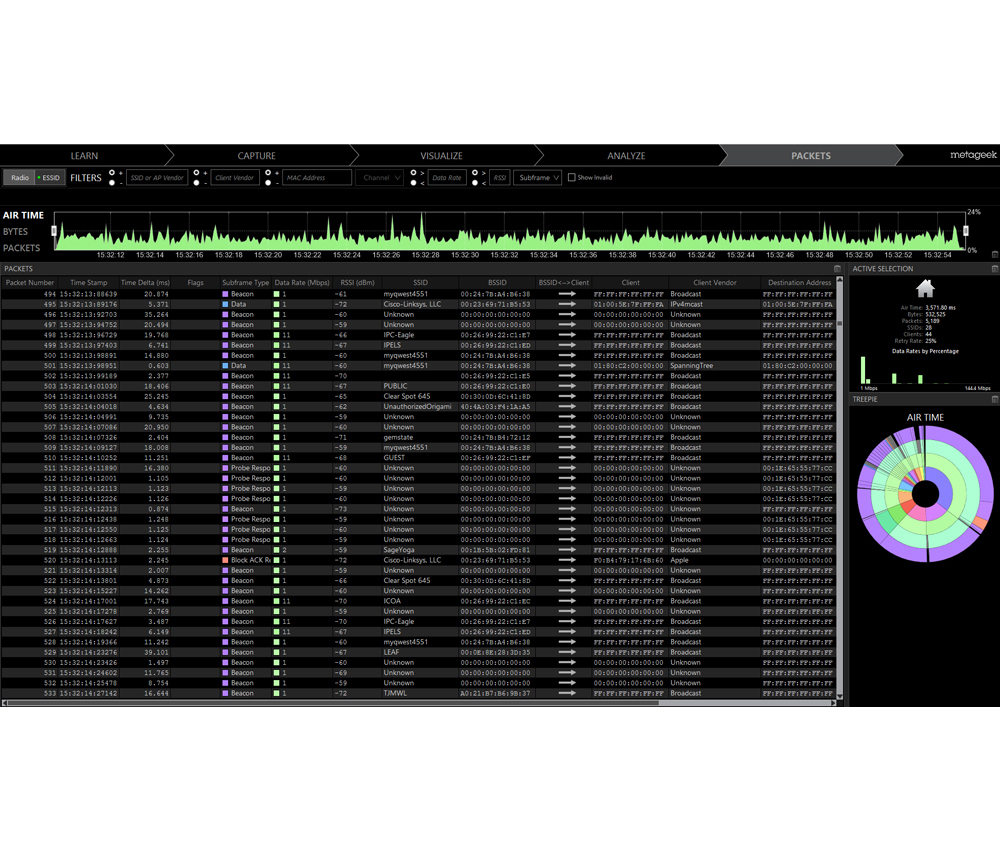Switch graph to PACKETS mode
The height and width of the screenshot is (850, 1000).
tap(22, 248)
